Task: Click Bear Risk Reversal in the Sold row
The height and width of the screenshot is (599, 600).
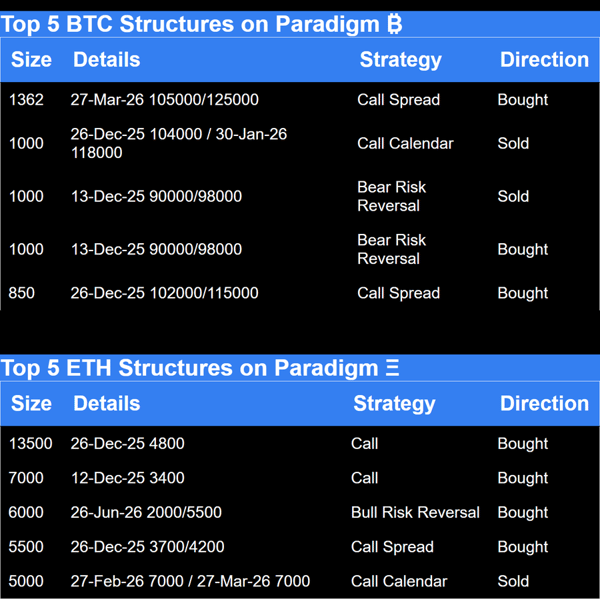Action: tap(391, 196)
